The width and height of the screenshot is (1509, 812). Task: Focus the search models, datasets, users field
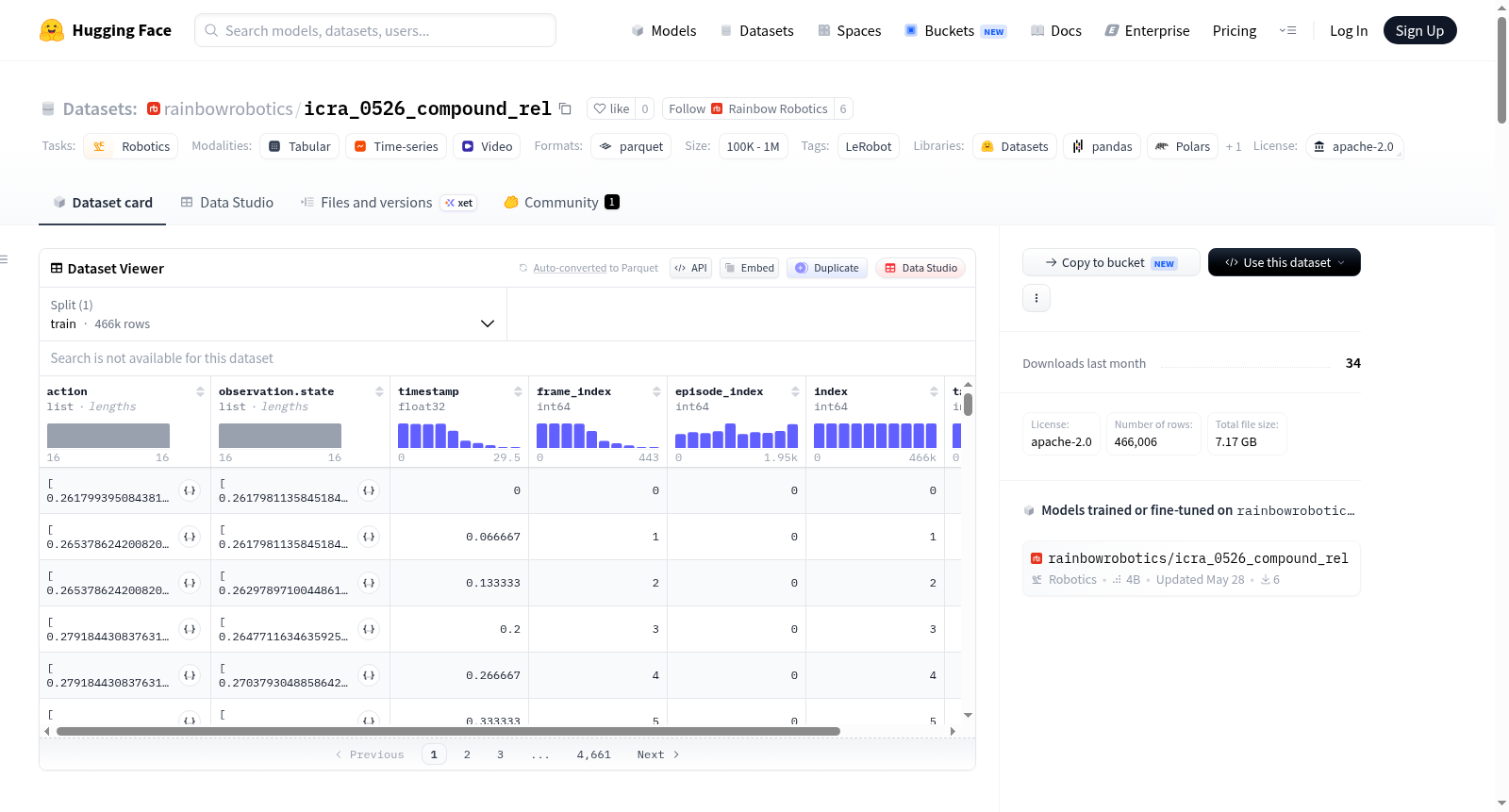pyautogui.click(x=375, y=30)
